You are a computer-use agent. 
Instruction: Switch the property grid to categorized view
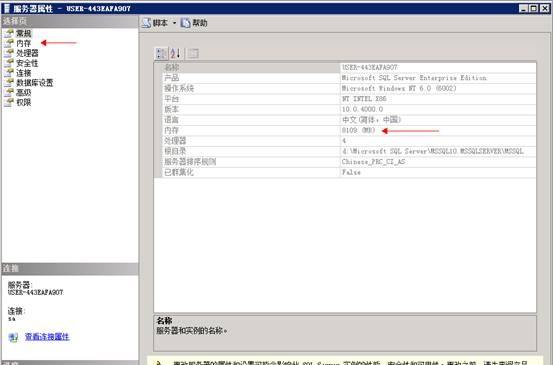pyautogui.click(x=162, y=54)
